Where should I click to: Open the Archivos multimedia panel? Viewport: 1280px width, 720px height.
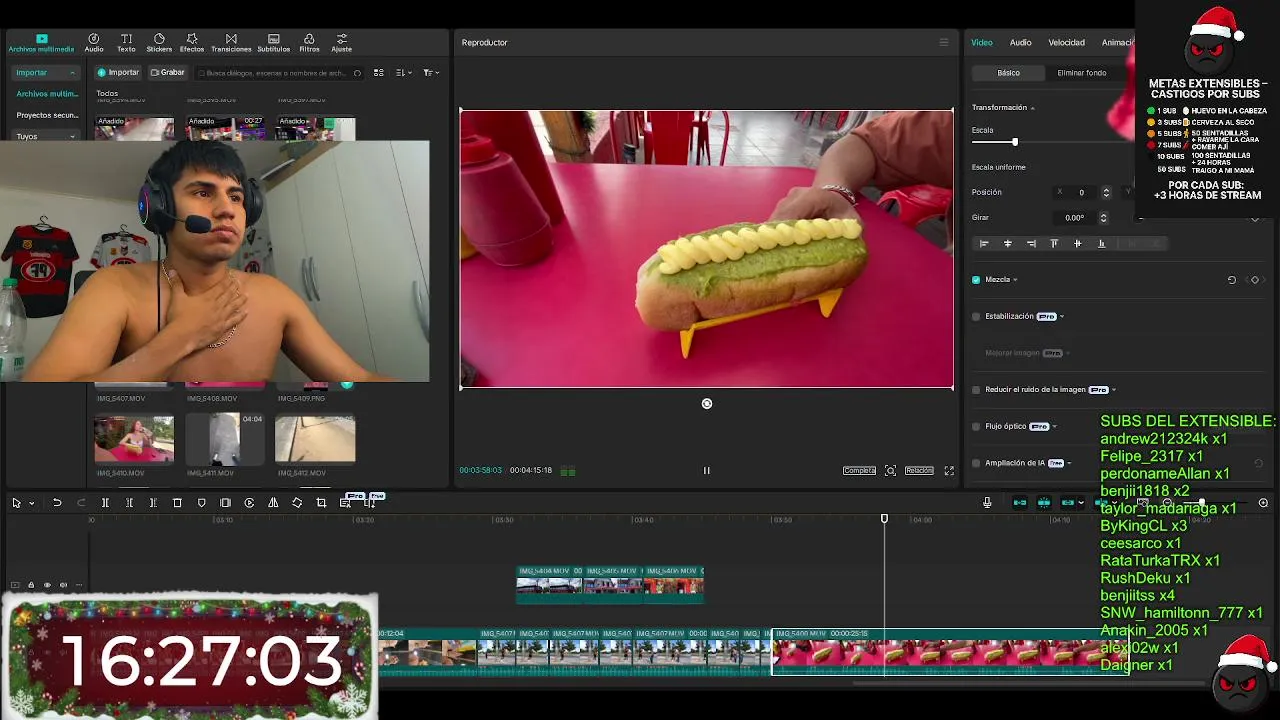point(41,43)
